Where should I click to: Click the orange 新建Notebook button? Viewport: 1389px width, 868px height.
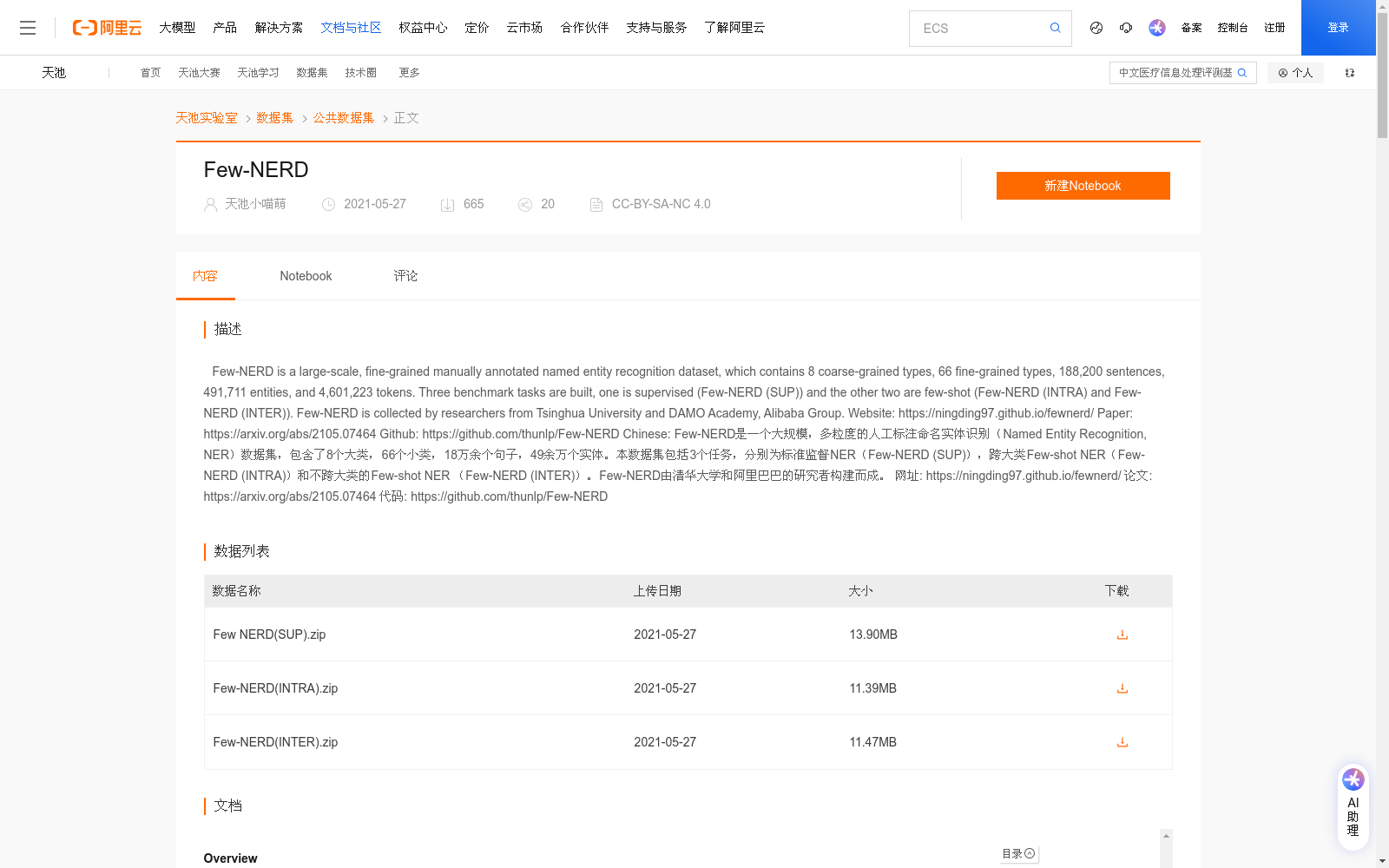tap(1083, 186)
